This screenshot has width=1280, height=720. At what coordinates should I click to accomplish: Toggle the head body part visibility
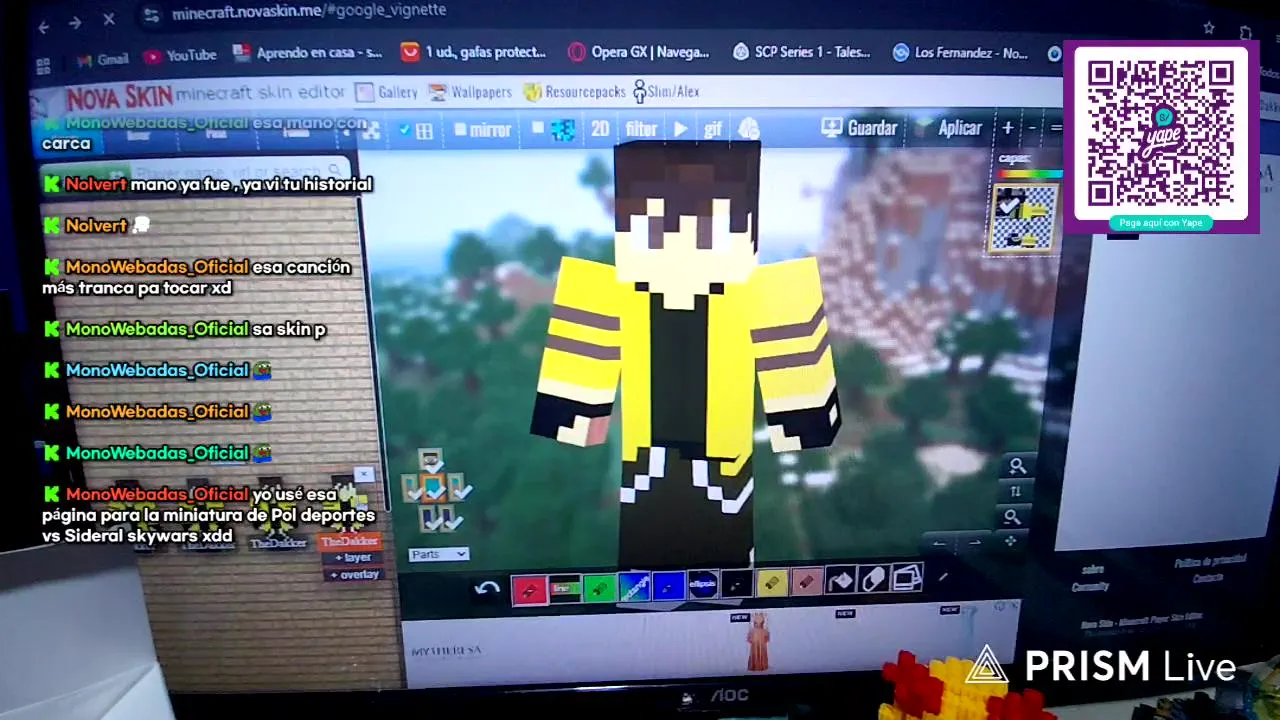431,460
